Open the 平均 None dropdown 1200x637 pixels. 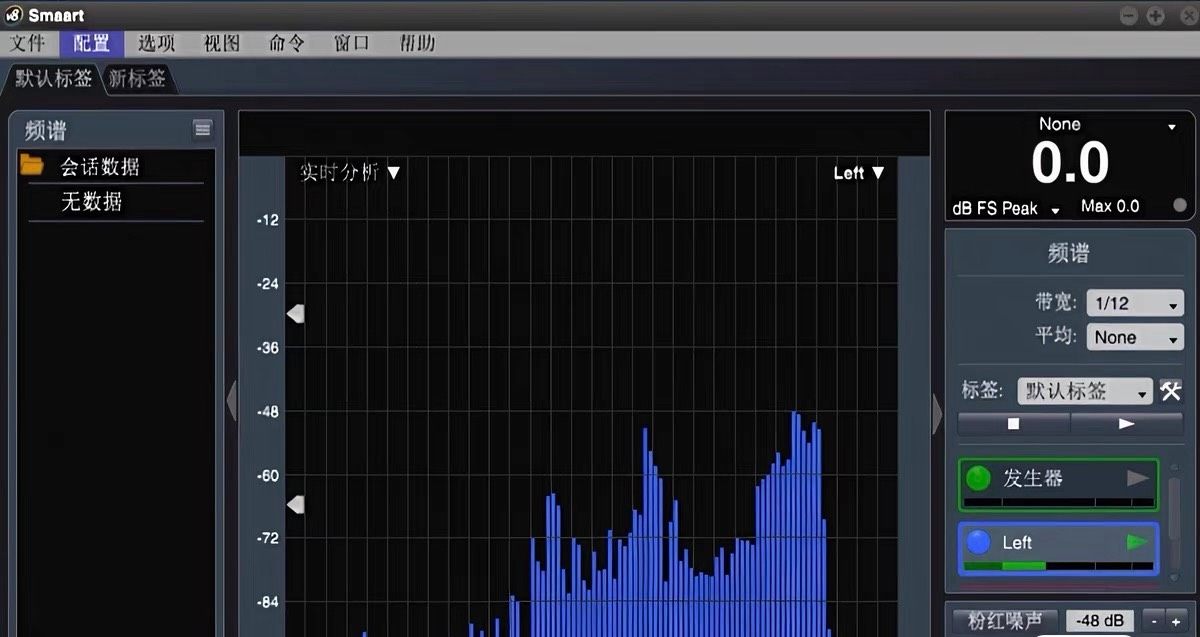1135,337
